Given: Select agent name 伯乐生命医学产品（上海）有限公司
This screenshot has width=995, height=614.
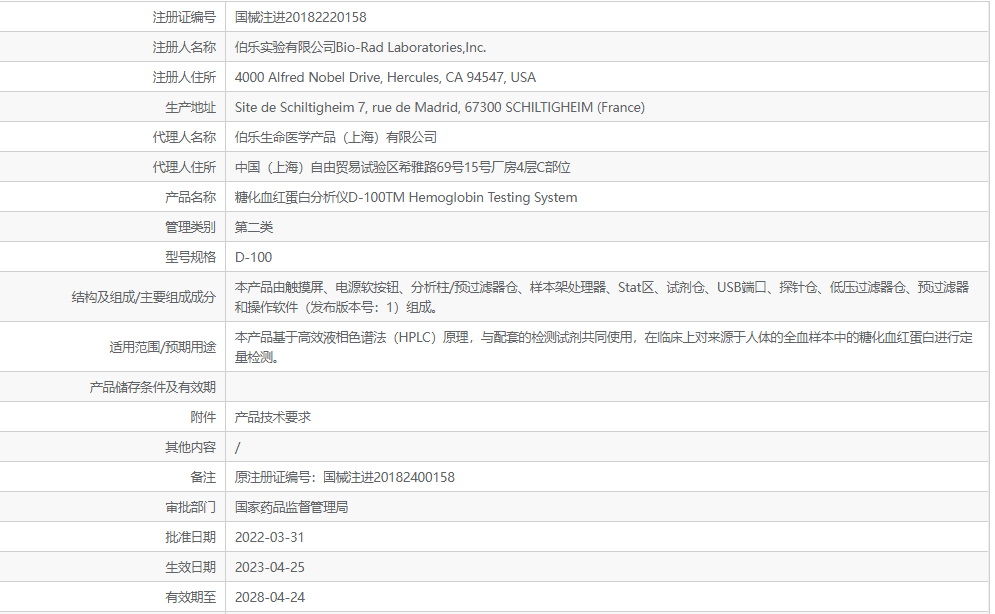Looking at the screenshot, I should [x=336, y=137].
